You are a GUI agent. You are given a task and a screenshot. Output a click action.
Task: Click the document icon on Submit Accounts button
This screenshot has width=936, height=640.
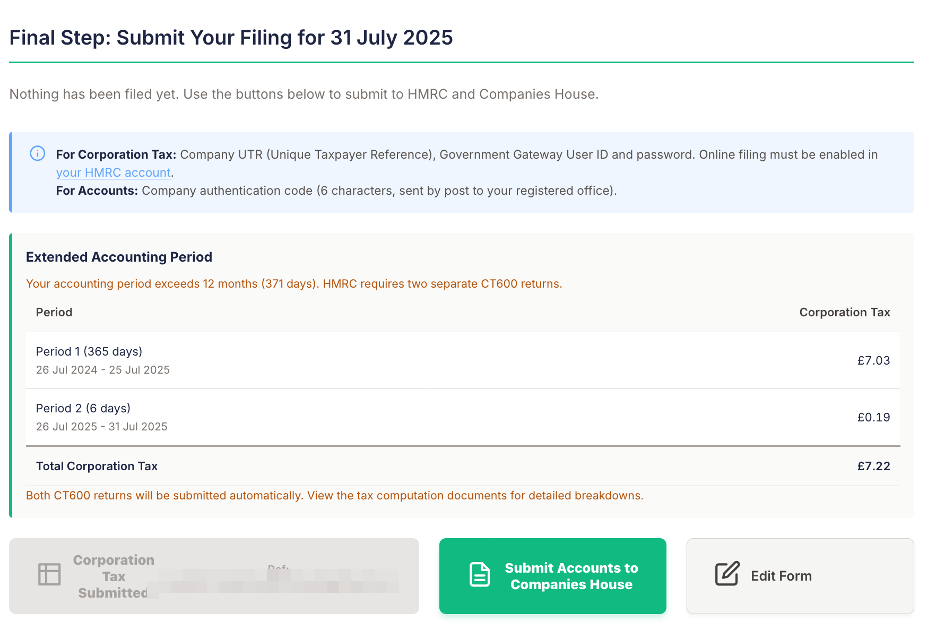[x=479, y=575]
